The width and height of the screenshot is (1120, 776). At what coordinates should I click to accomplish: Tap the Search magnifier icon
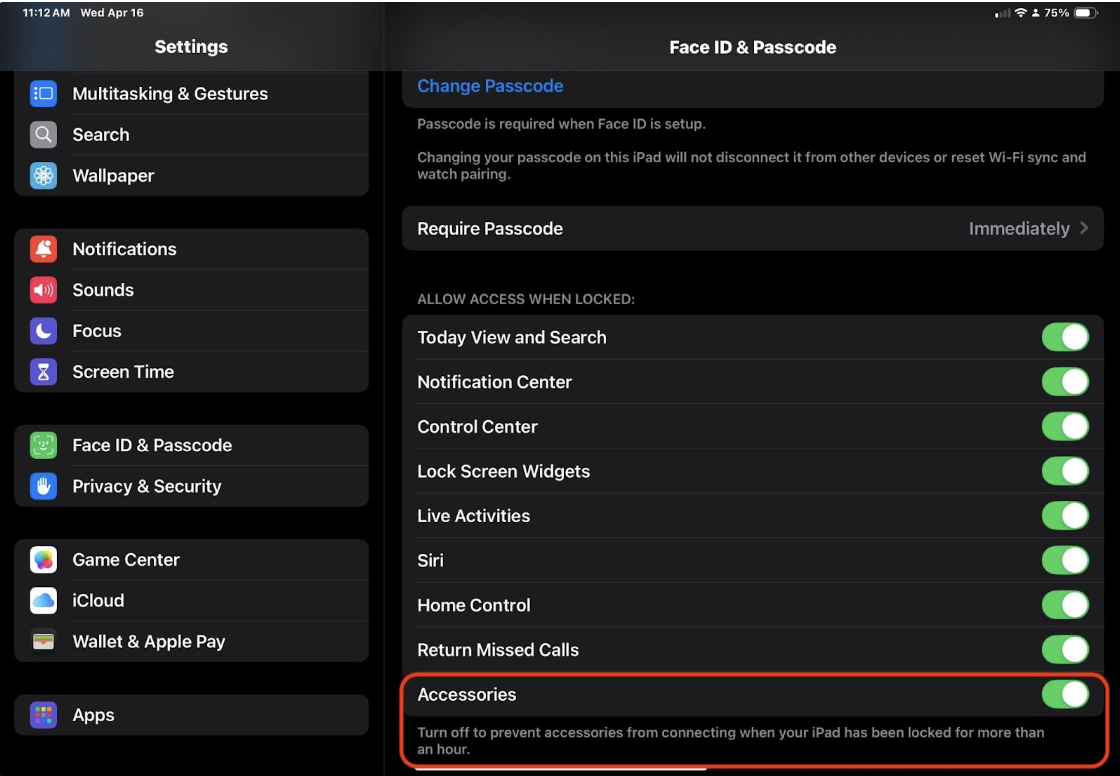pyautogui.click(x=44, y=134)
